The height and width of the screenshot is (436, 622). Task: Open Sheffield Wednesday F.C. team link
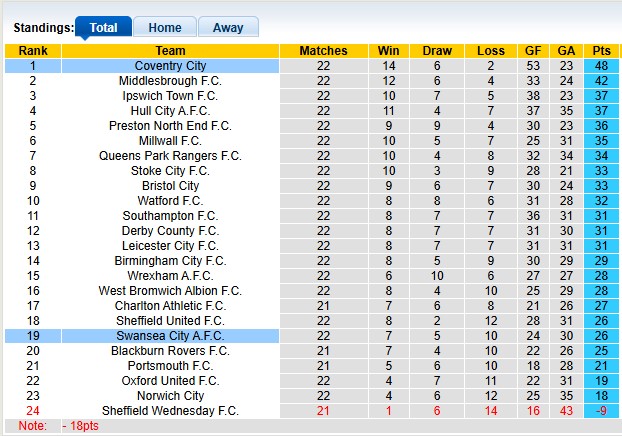coord(170,411)
